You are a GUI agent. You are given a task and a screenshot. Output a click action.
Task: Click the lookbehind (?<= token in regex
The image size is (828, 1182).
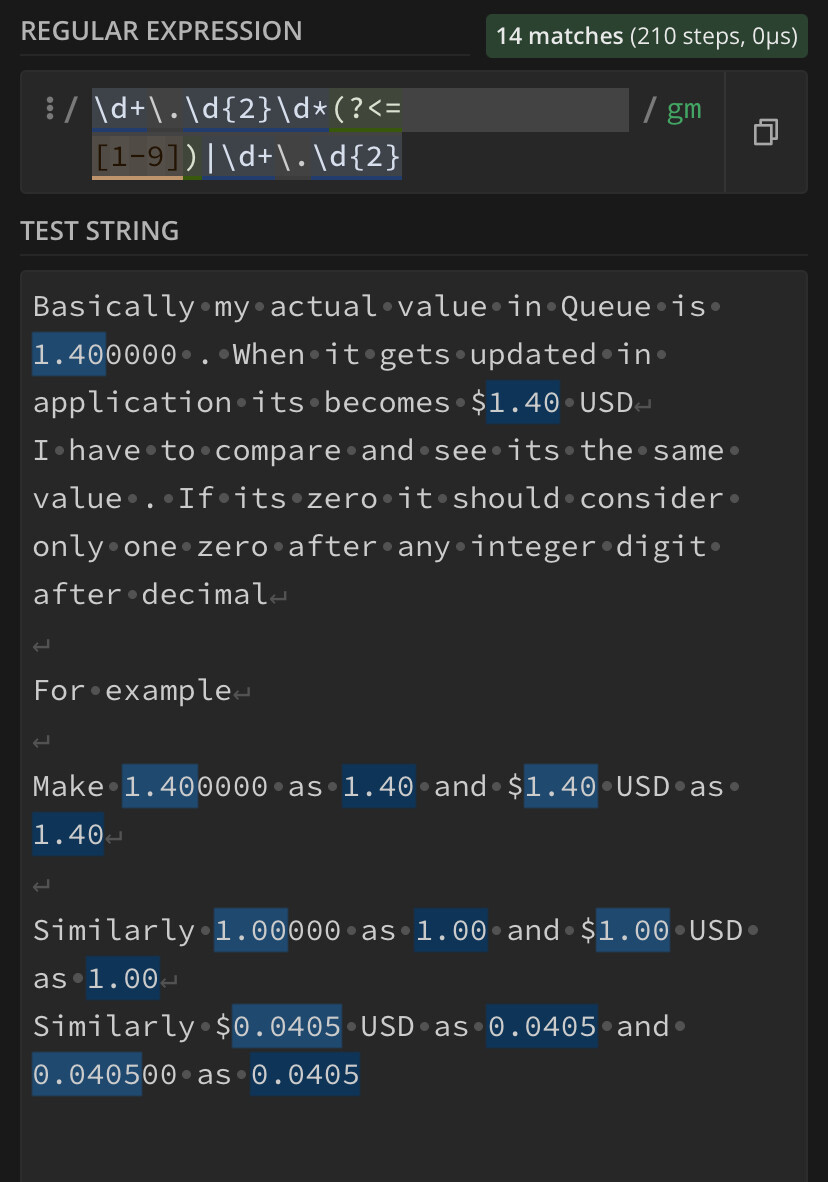[x=366, y=110]
